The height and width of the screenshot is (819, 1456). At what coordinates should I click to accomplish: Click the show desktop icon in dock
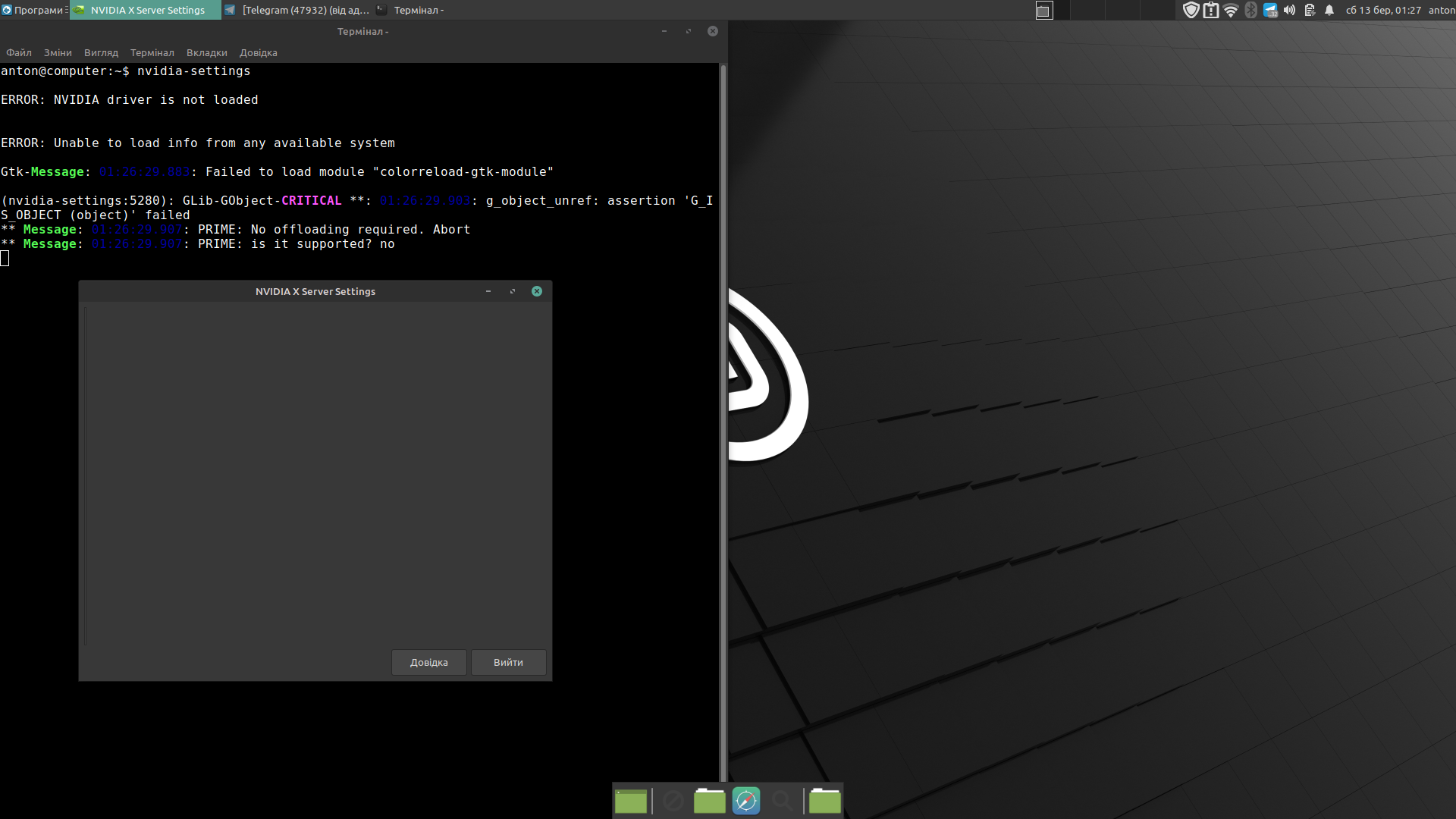point(631,801)
